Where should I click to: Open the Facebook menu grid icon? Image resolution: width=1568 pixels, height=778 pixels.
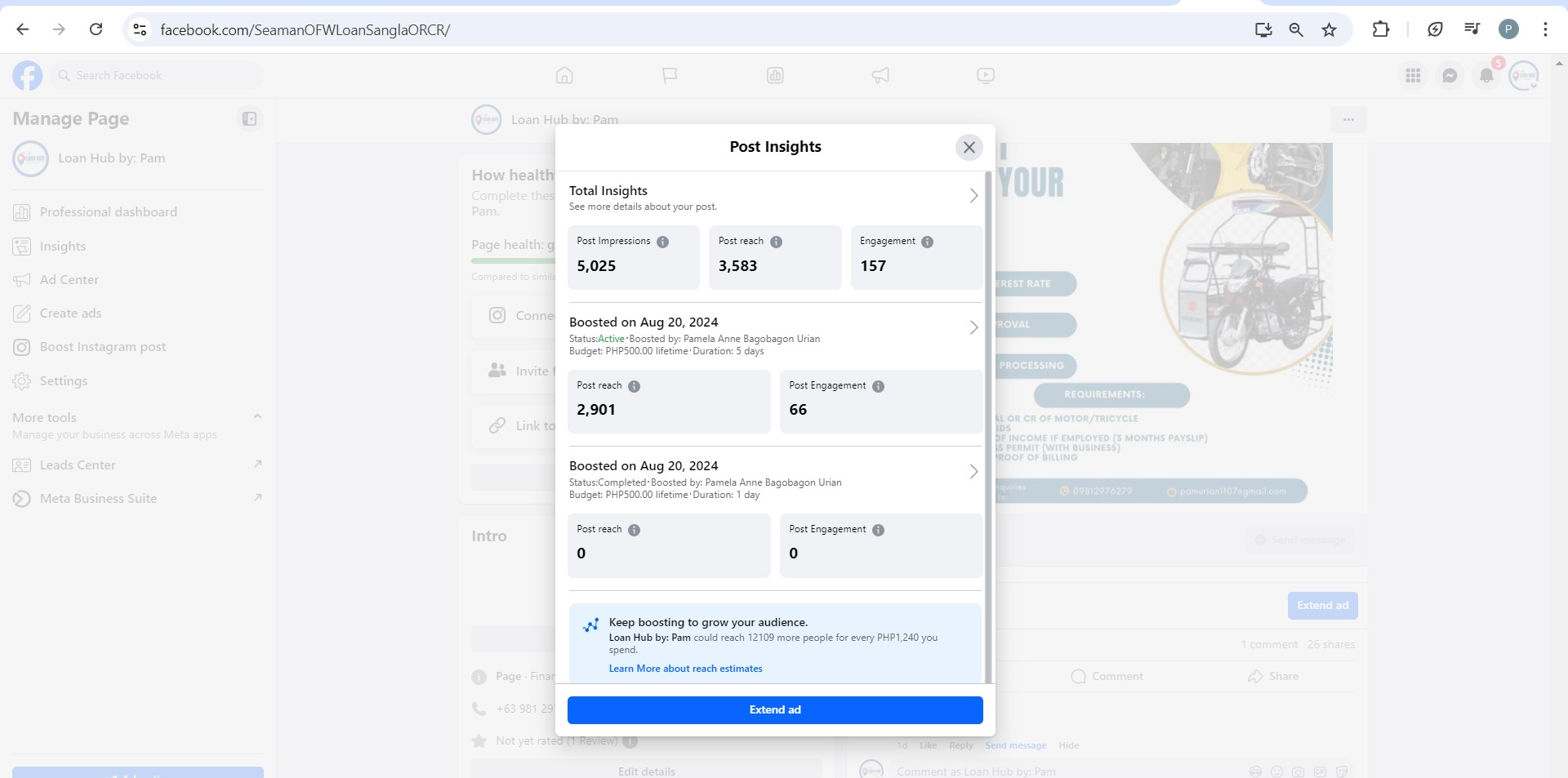coord(1413,76)
